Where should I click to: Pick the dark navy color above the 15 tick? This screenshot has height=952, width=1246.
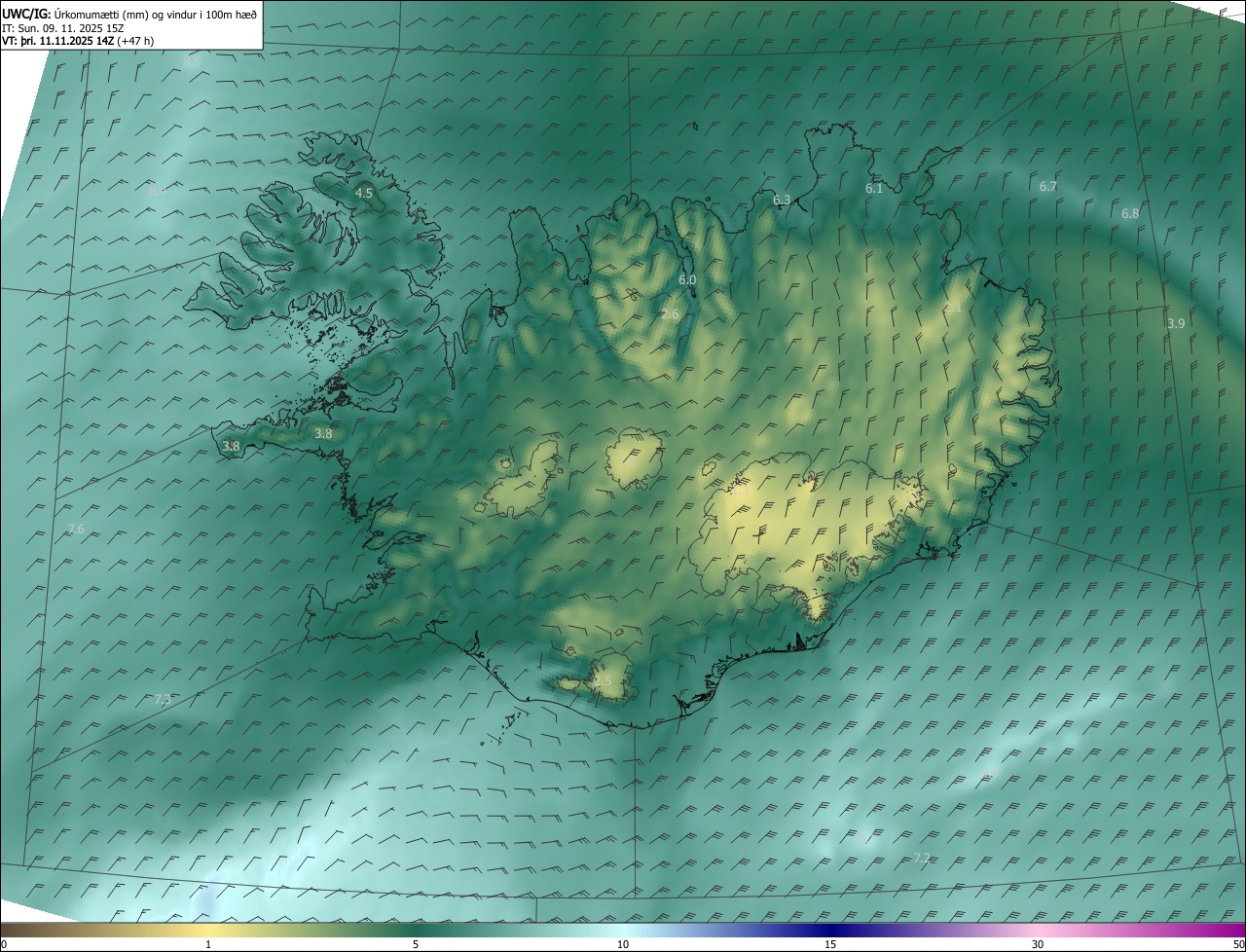(830, 931)
